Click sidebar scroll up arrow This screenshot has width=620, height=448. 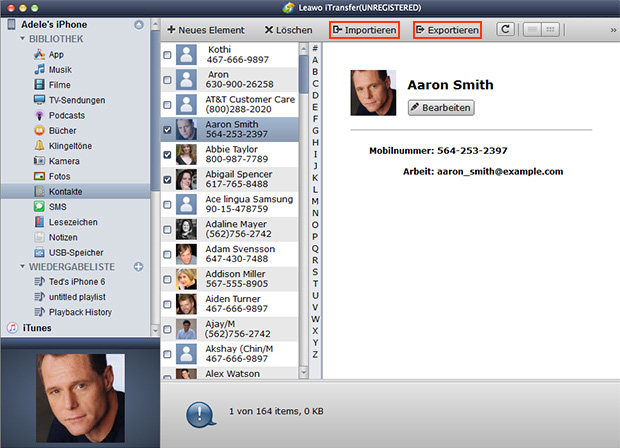point(155,24)
